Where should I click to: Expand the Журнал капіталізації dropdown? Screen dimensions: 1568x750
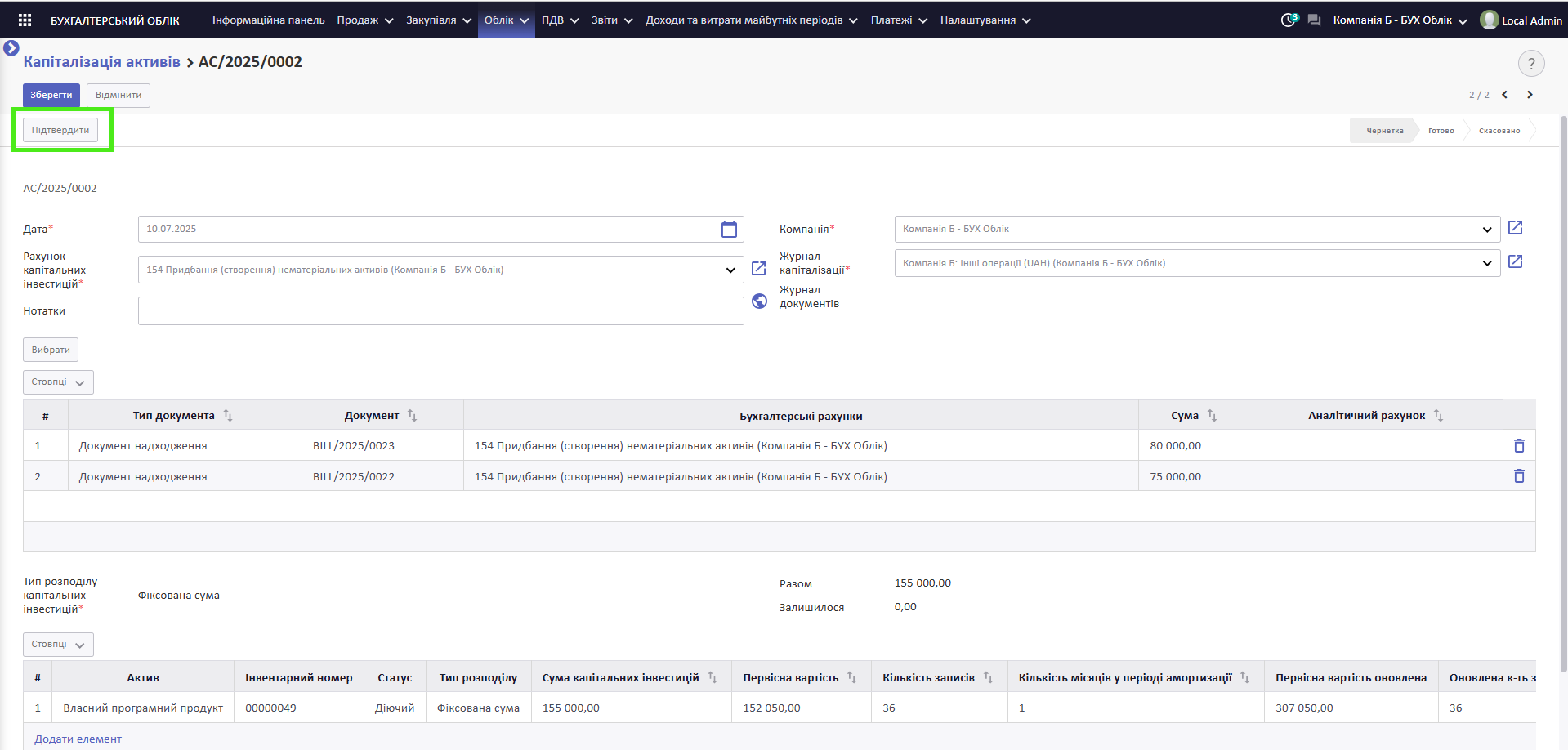coord(1487,263)
